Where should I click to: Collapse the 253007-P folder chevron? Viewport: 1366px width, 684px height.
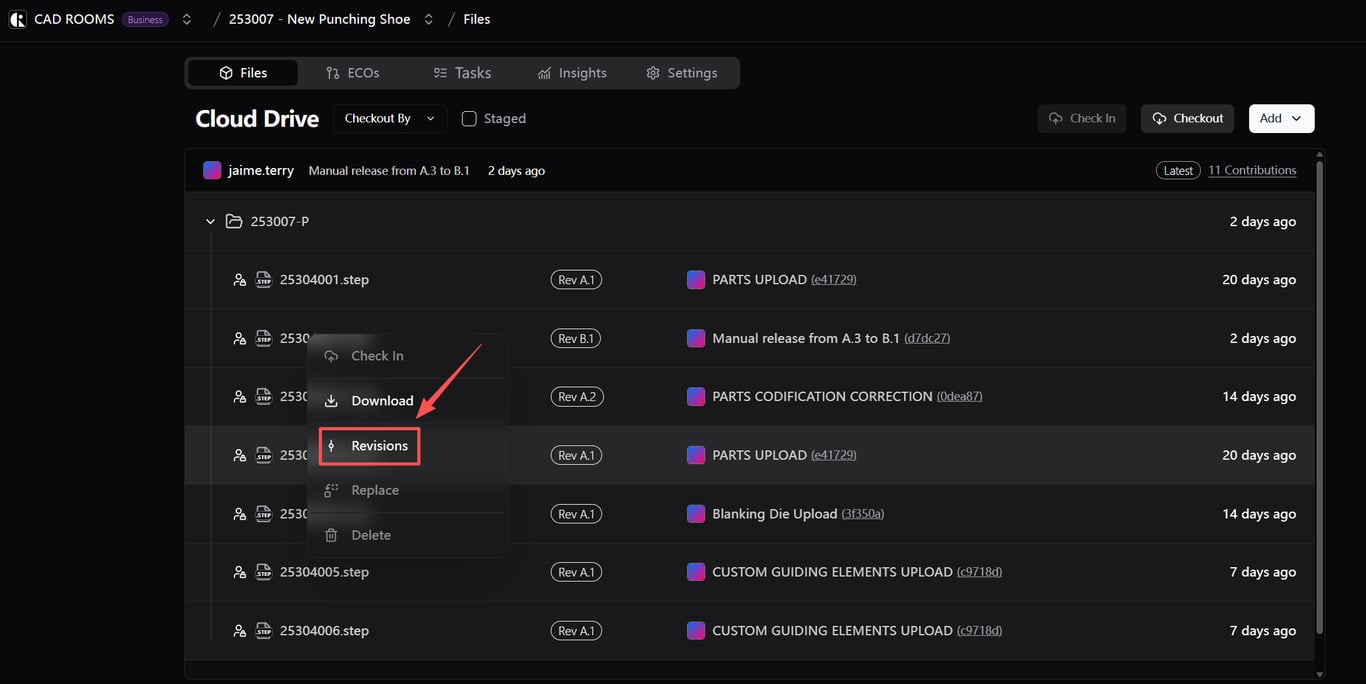tap(210, 221)
